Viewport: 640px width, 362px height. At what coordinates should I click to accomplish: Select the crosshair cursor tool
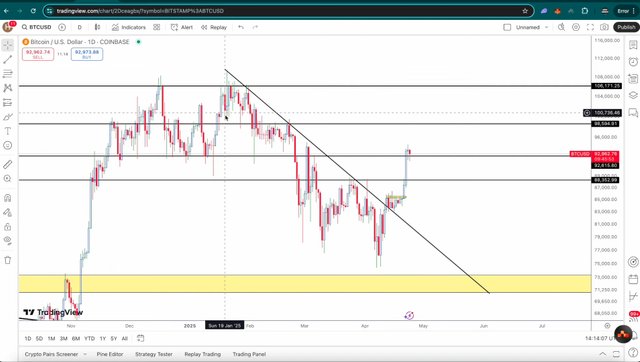click(7, 45)
